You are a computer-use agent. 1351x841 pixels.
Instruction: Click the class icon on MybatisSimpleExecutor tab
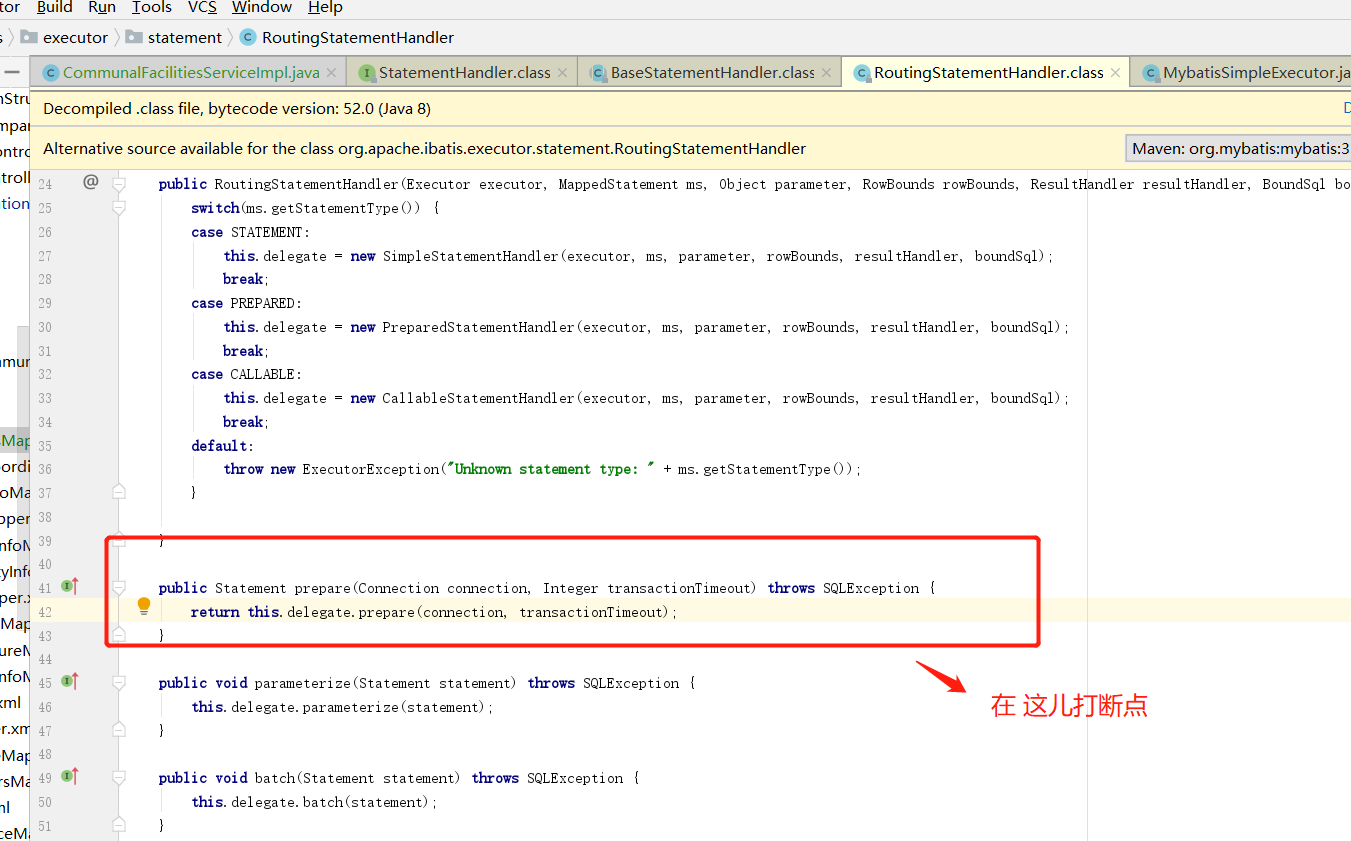coord(1150,73)
